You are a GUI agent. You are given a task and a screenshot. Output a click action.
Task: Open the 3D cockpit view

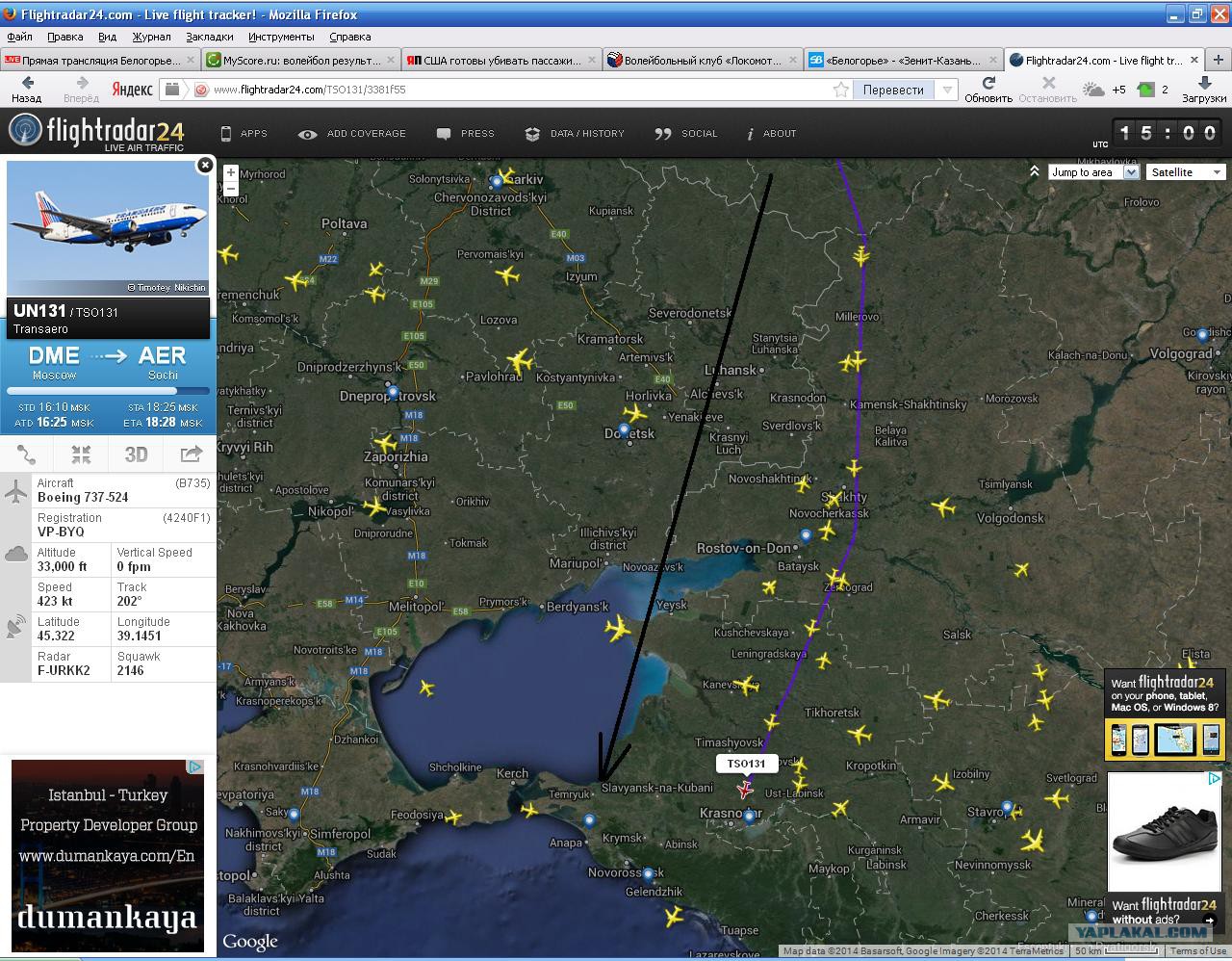136,455
